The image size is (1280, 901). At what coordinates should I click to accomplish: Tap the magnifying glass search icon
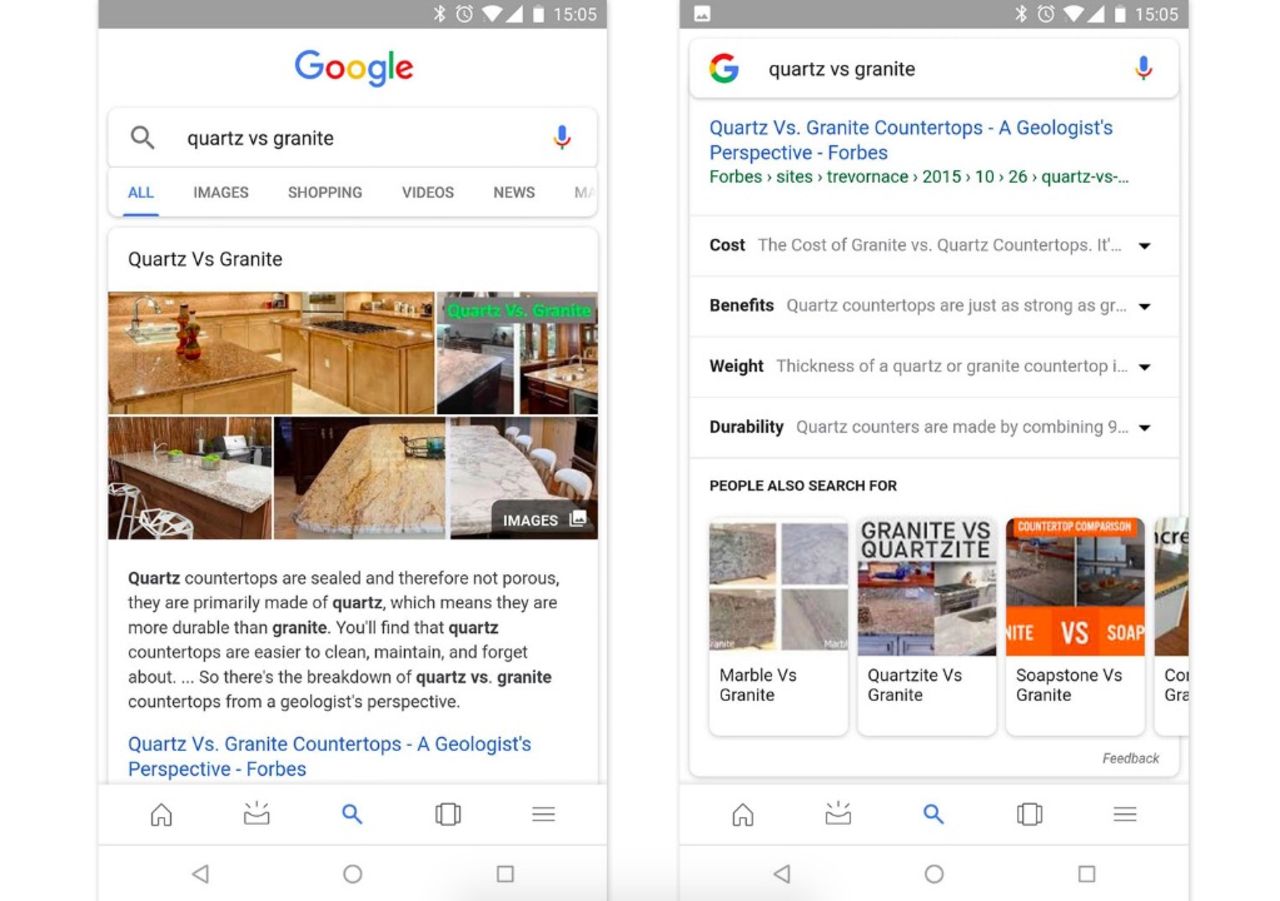[x=141, y=137]
